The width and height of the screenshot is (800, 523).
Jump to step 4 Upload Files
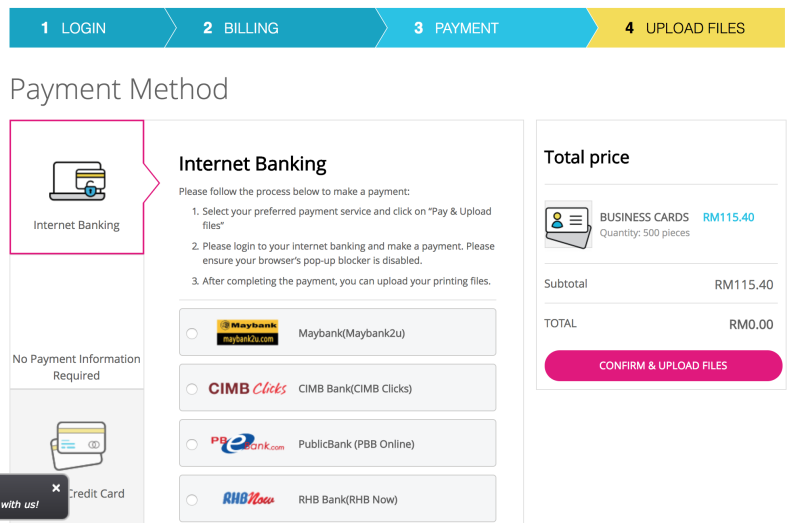[x=686, y=28]
